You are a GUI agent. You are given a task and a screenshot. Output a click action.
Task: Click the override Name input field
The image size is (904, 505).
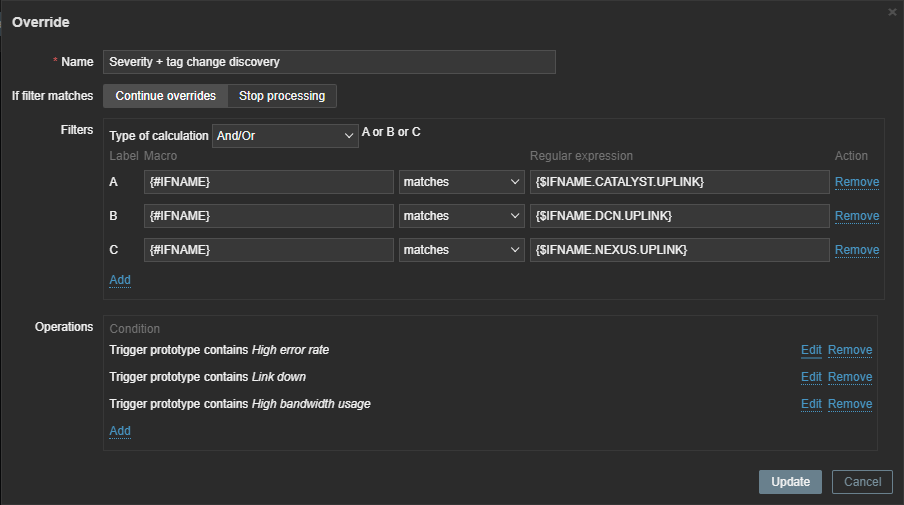point(329,62)
